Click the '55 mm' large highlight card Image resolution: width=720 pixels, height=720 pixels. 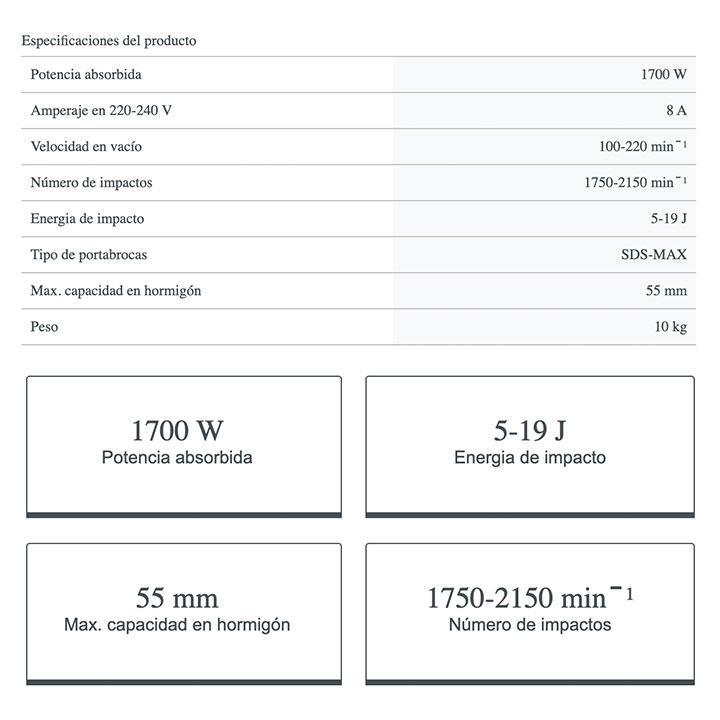[184, 612]
